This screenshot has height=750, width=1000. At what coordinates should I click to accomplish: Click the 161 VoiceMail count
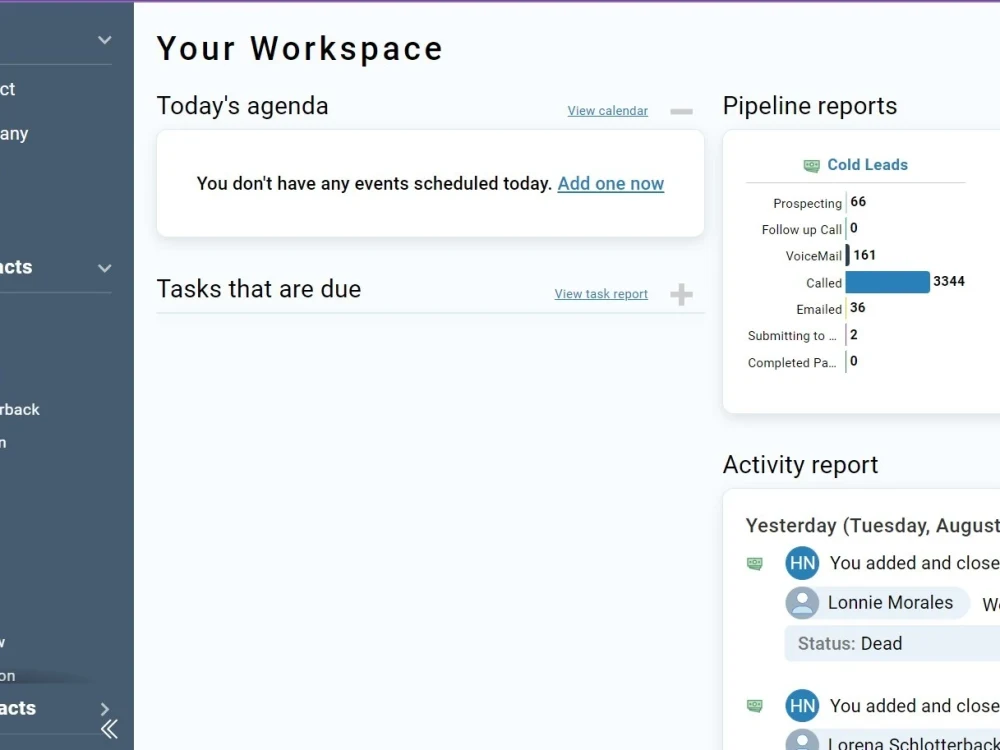(864, 255)
